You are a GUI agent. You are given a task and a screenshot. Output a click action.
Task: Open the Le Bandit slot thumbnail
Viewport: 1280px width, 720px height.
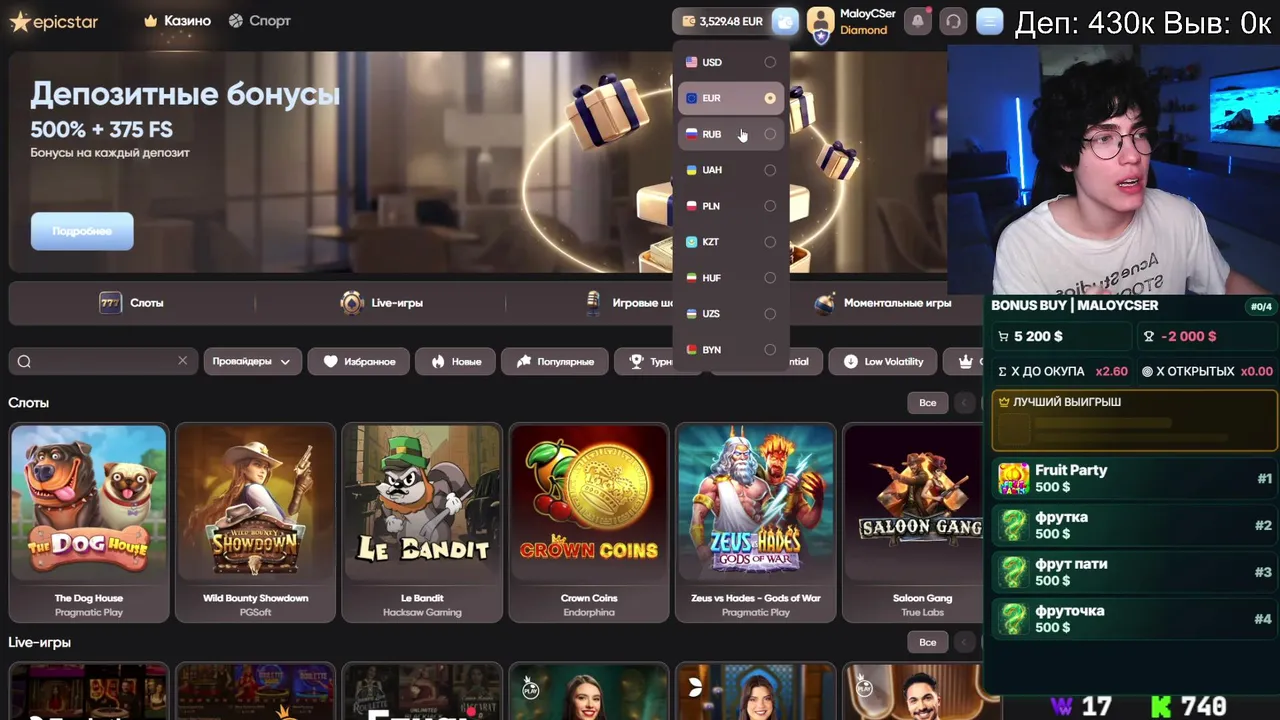422,503
